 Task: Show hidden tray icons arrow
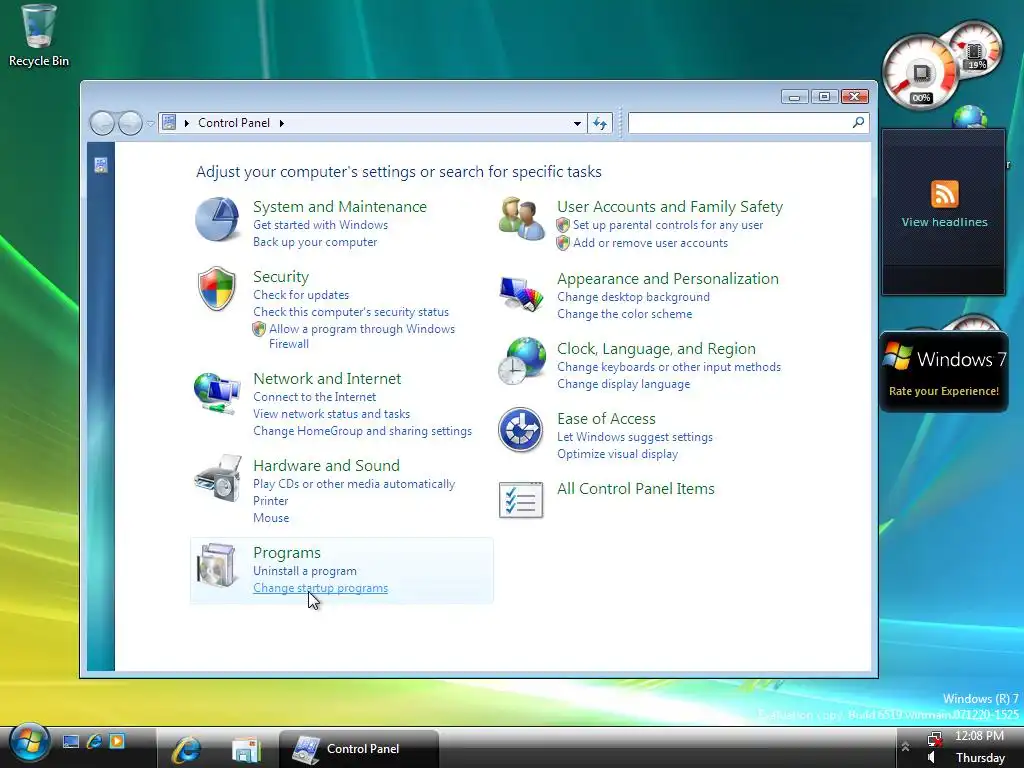point(905,746)
